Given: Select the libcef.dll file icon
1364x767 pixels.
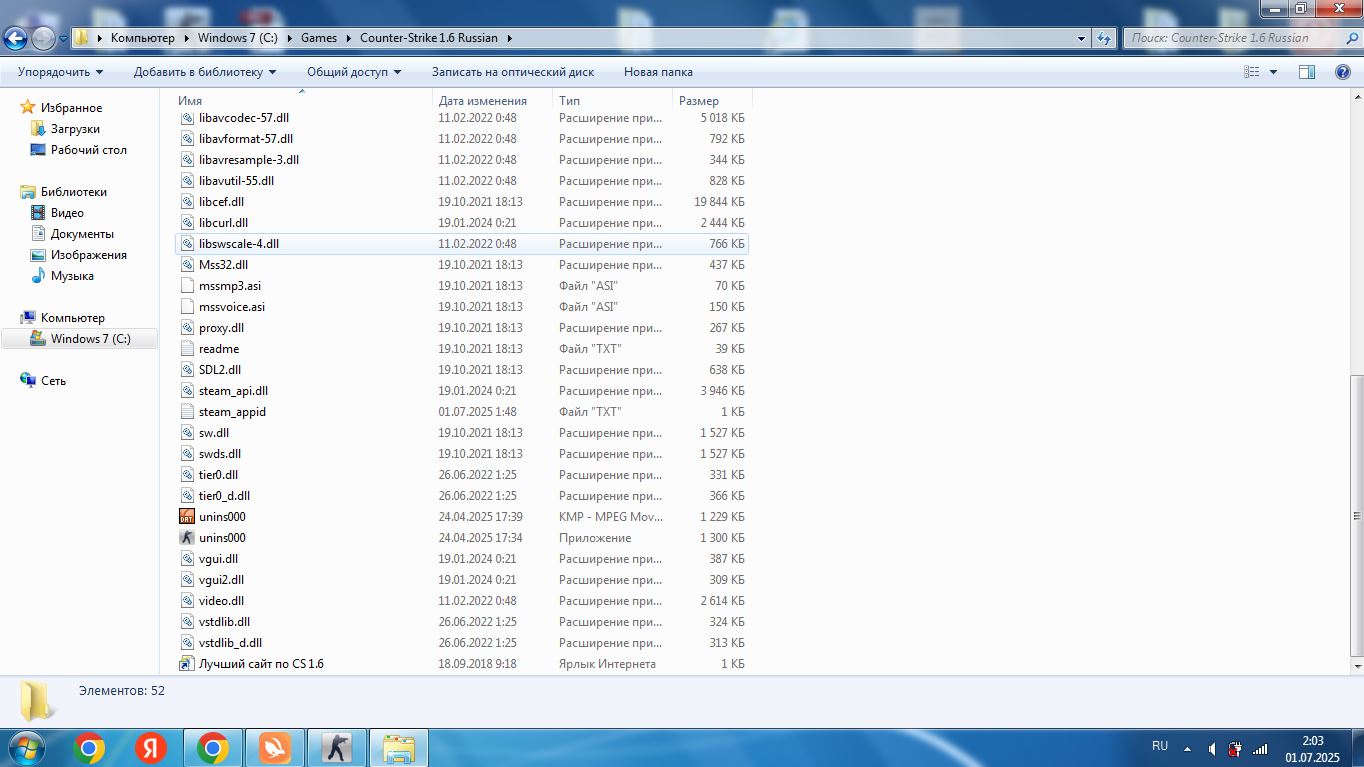Looking at the screenshot, I should click(x=187, y=202).
